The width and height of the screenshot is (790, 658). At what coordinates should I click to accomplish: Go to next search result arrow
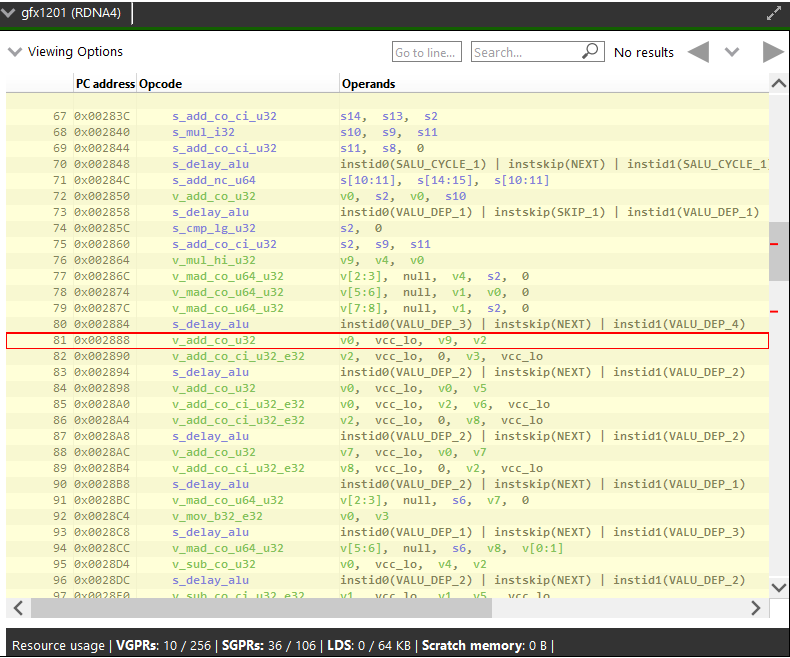point(772,52)
